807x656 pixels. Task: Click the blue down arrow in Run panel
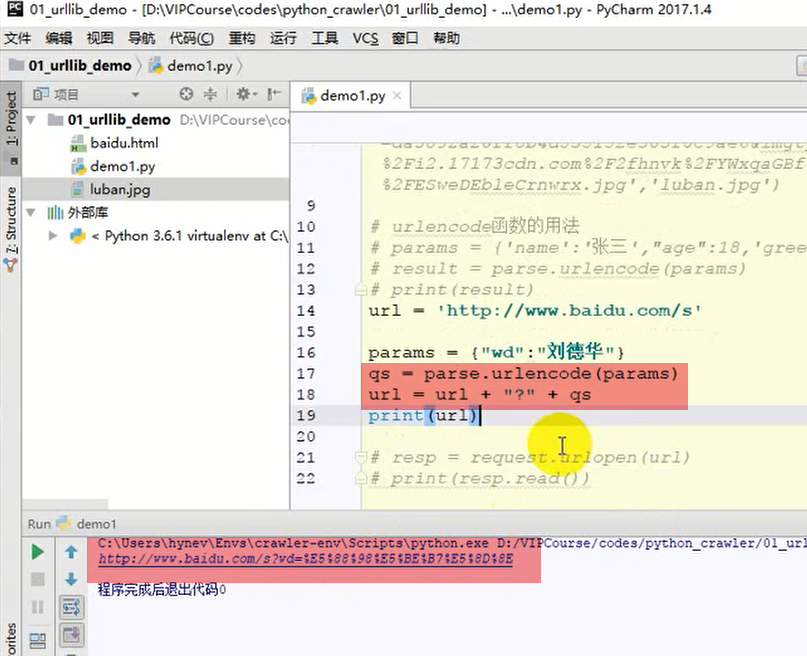[69, 578]
